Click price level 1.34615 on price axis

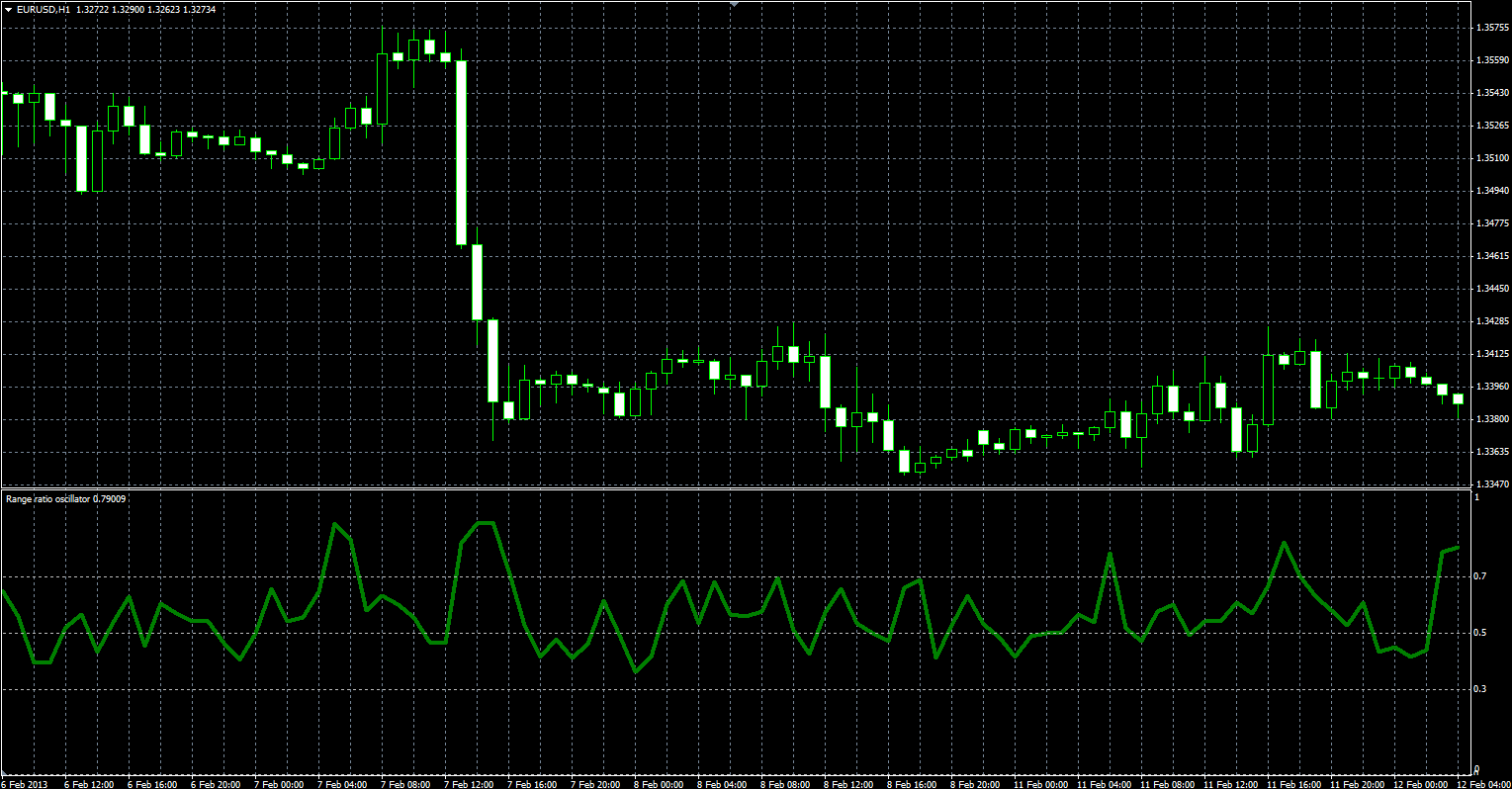pyautogui.click(x=1491, y=256)
